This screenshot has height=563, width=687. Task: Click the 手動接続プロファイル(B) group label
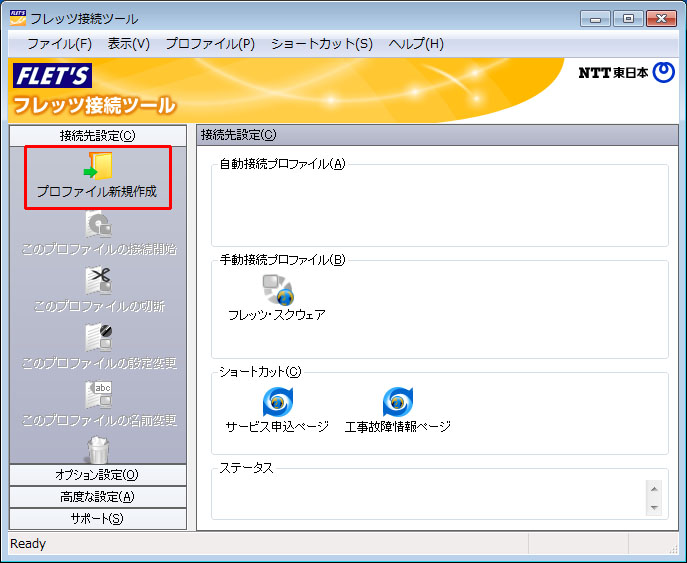point(283,260)
